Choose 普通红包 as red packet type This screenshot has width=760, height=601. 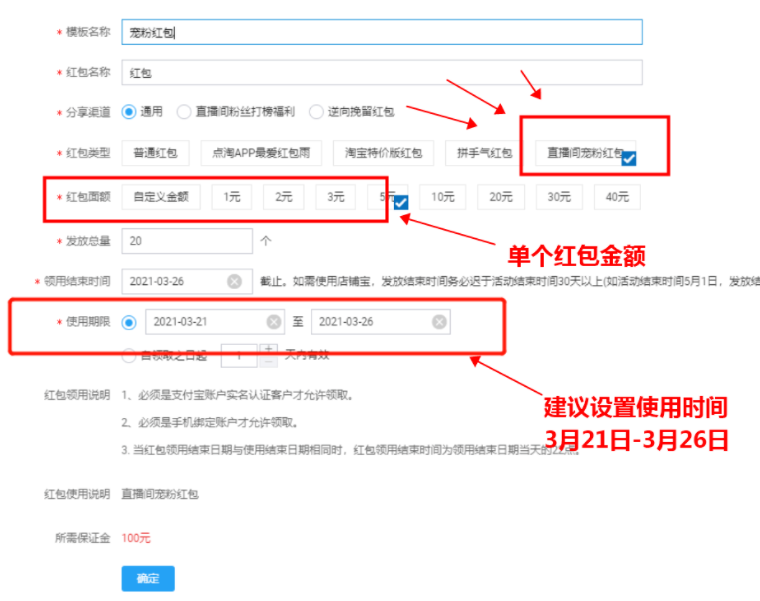pos(155,153)
